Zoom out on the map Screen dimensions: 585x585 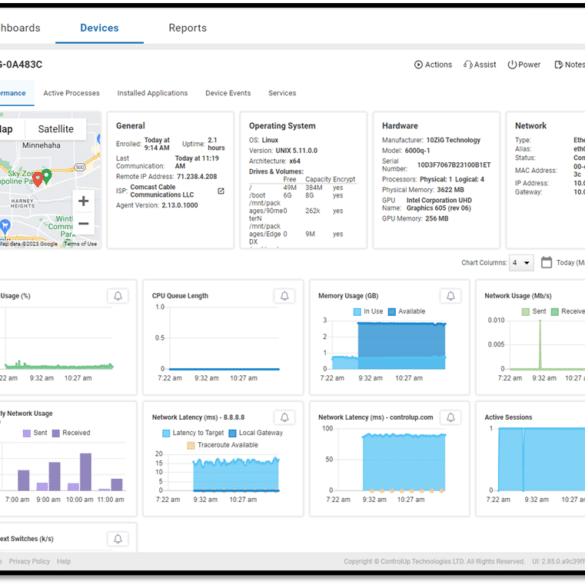(x=84, y=223)
